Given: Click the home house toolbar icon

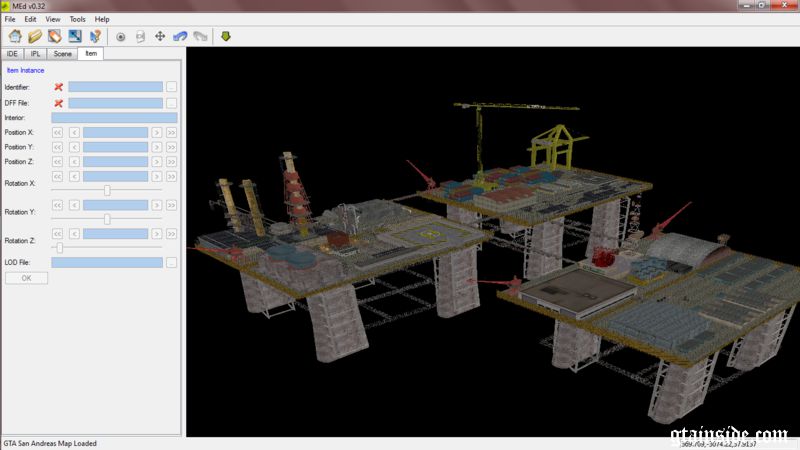Looking at the screenshot, I should tap(15, 36).
